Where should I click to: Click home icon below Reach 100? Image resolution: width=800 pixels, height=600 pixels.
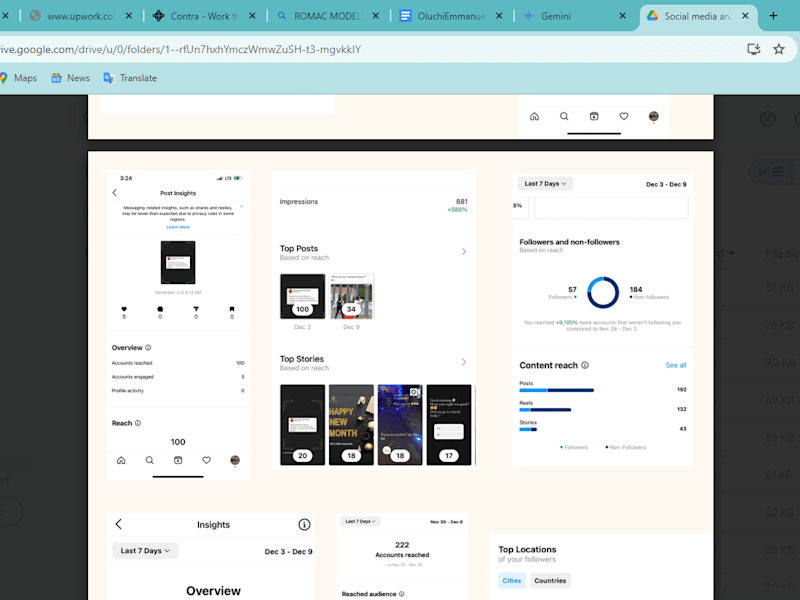121,460
